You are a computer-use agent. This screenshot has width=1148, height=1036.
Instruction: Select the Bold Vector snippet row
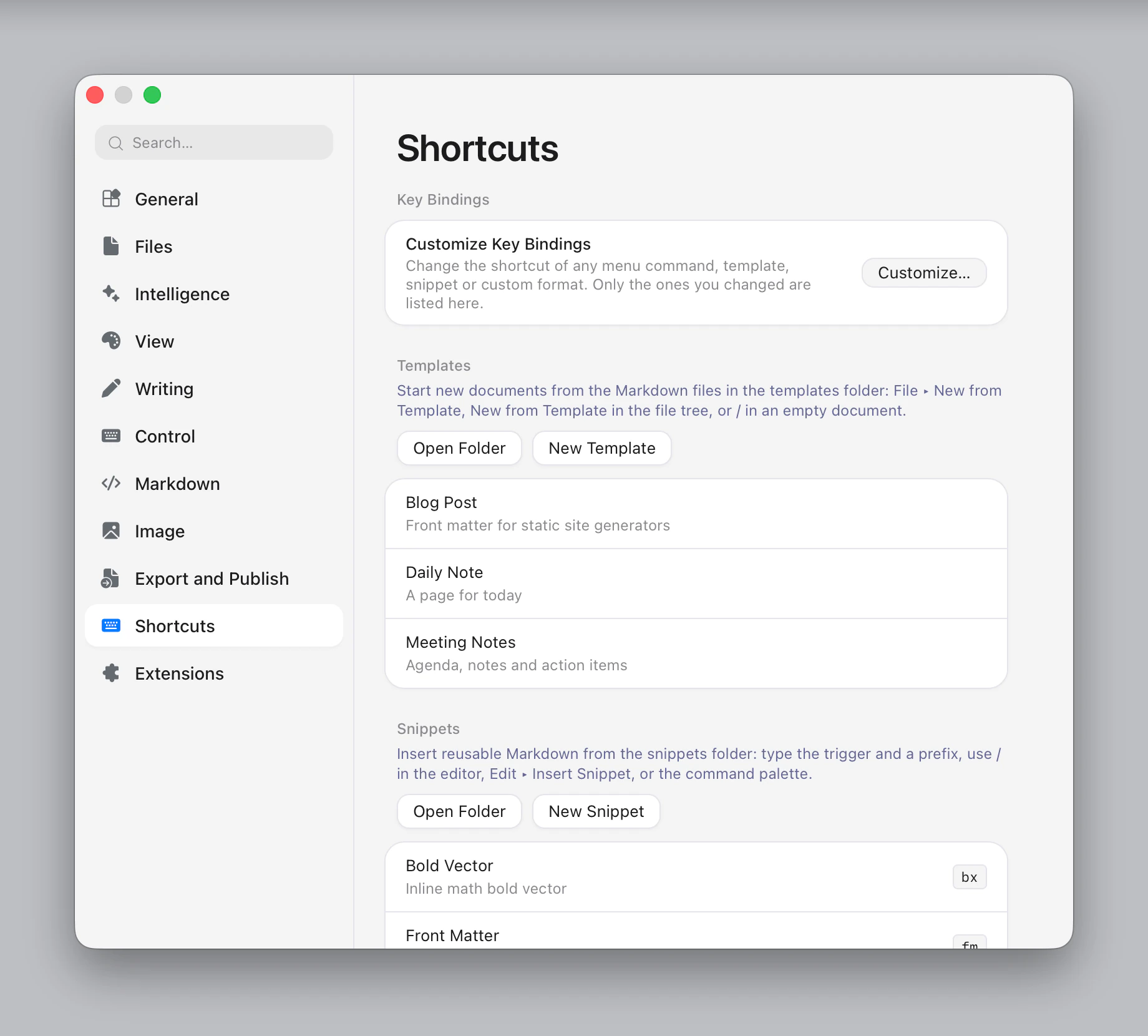(696, 877)
